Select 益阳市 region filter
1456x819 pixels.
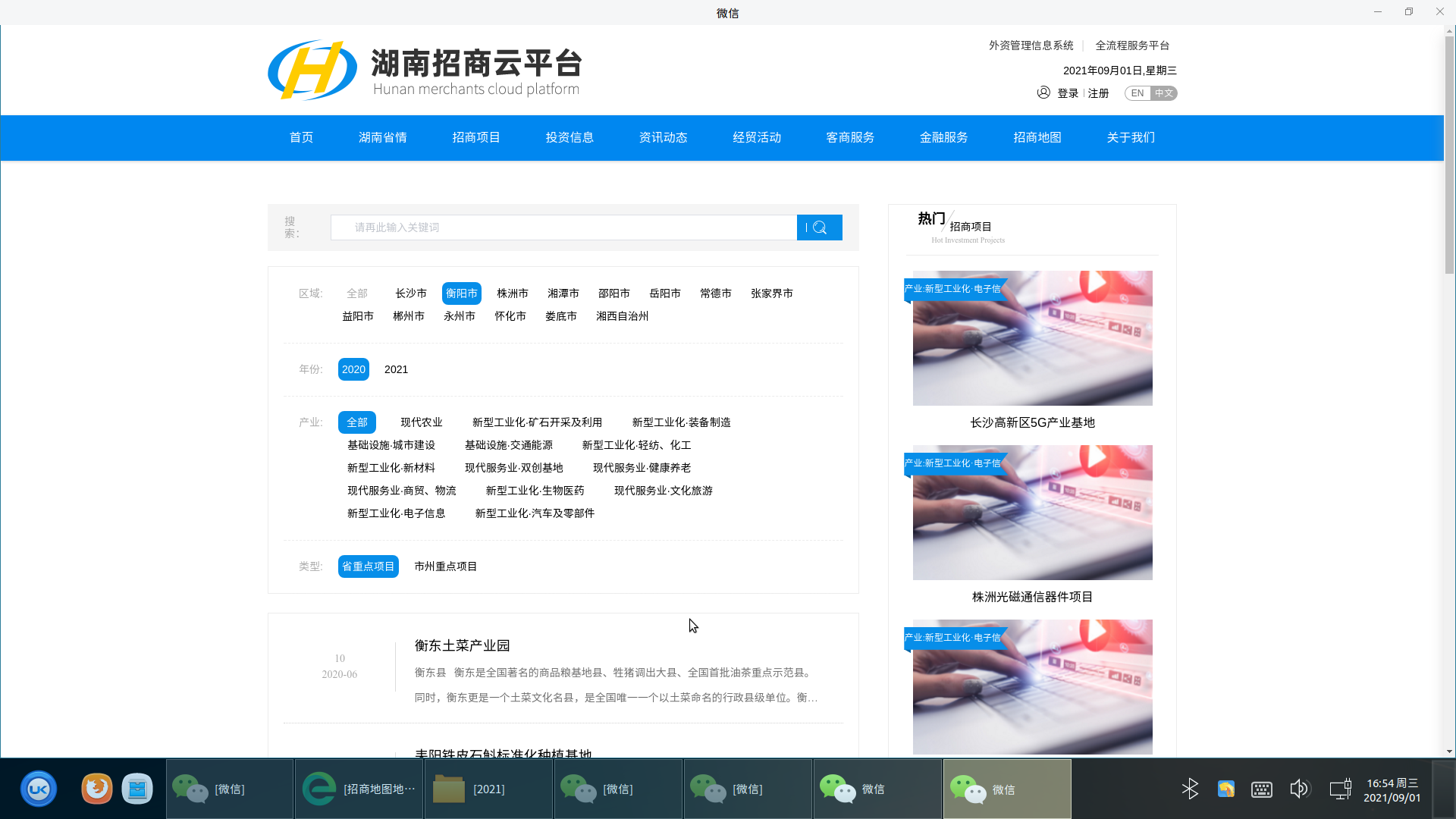click(x=358, y=316)
